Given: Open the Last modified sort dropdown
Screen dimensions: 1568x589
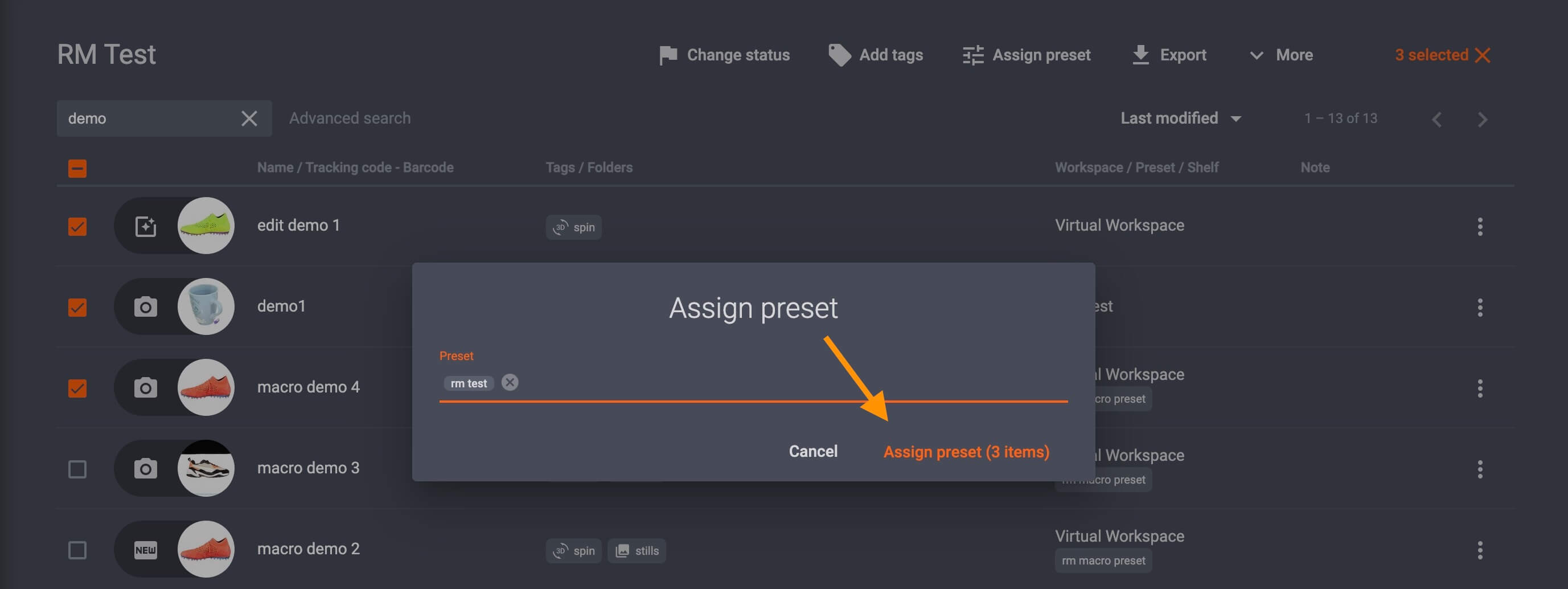Looking at the screenshot, I should click(1181, 118).
